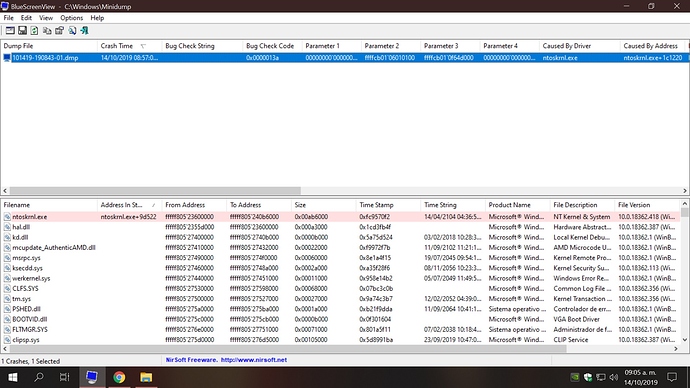The height and width of the screenshot is (388, 690).
Task: Sort by Product Name column header
Action: tap(518, 205)
